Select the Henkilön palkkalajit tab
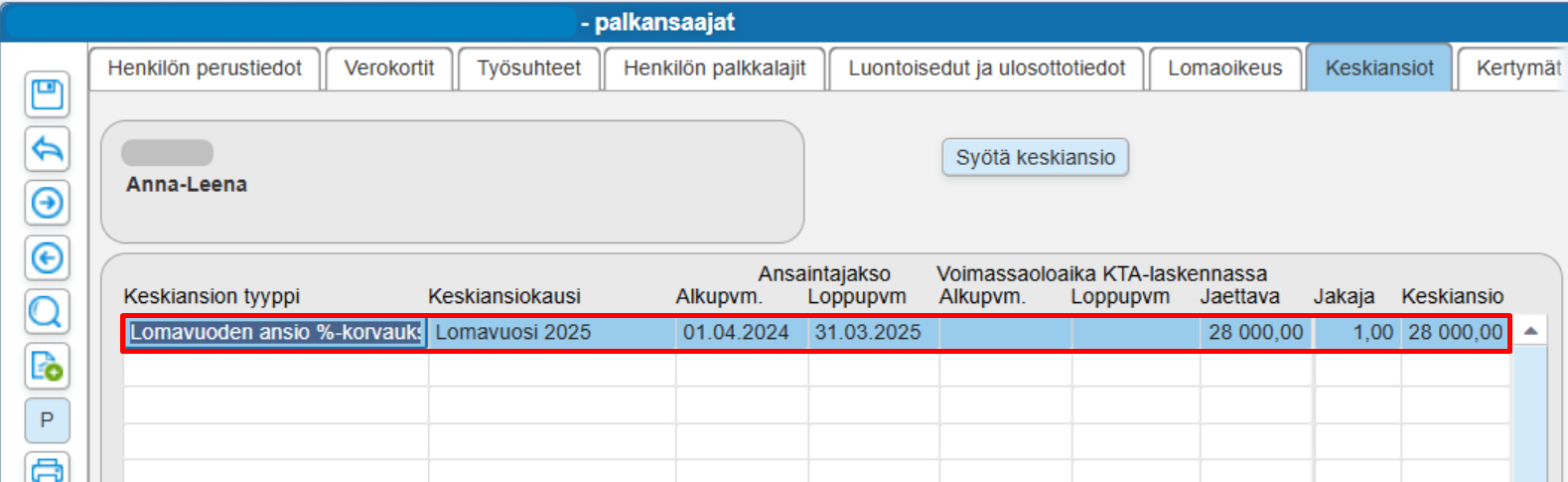This screenshot has height=482, width=1568. [715, 69]
